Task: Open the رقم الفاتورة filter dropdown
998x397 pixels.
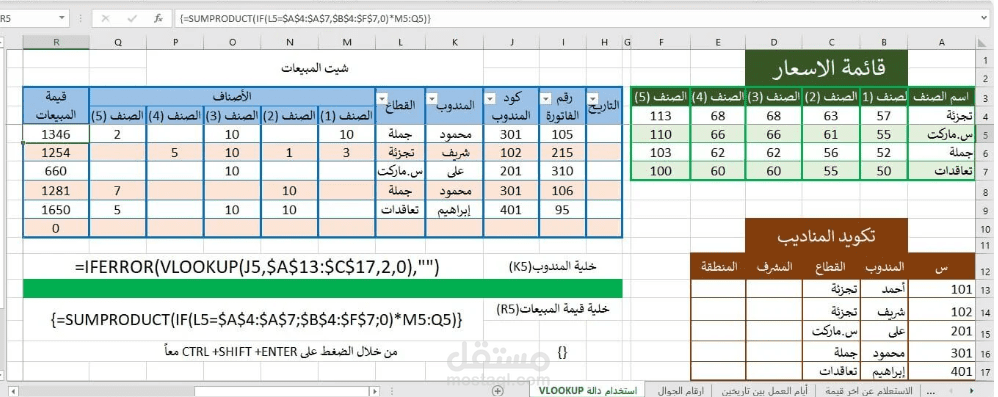Action: click(x=546, y=99)
